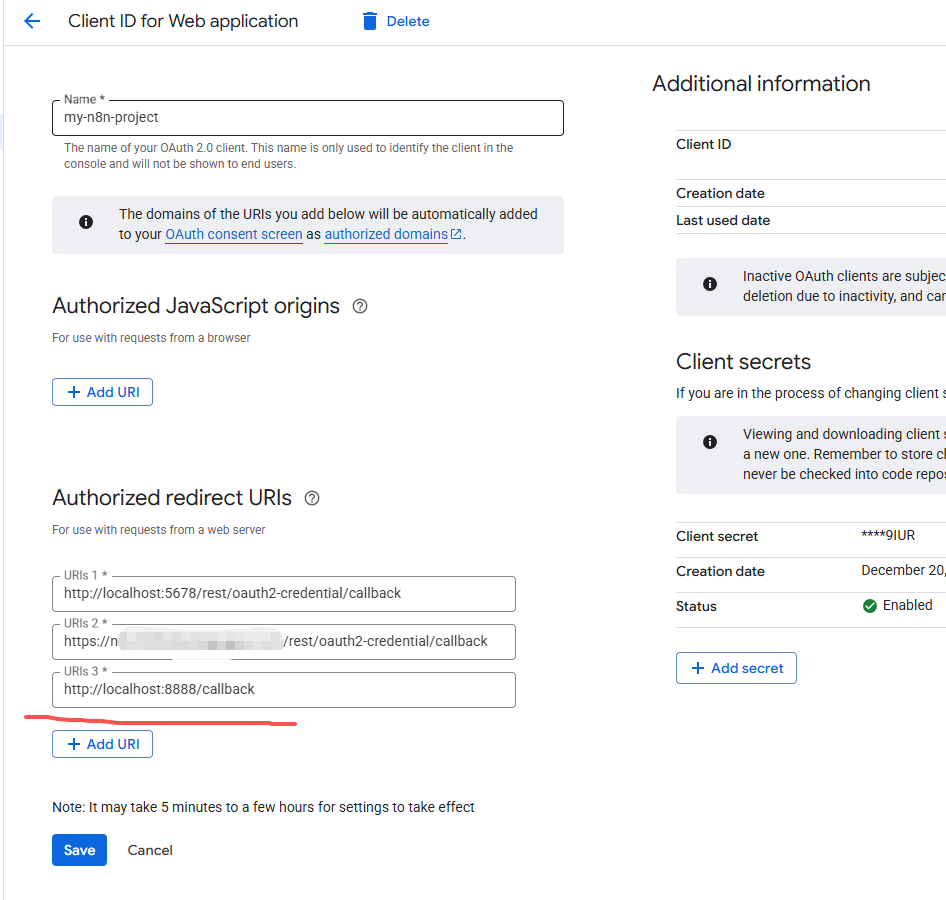Image resolution: width=946 pixels, height=900 pixels.
Task: Click info icon in Client secrets notice
Action: 710,442
